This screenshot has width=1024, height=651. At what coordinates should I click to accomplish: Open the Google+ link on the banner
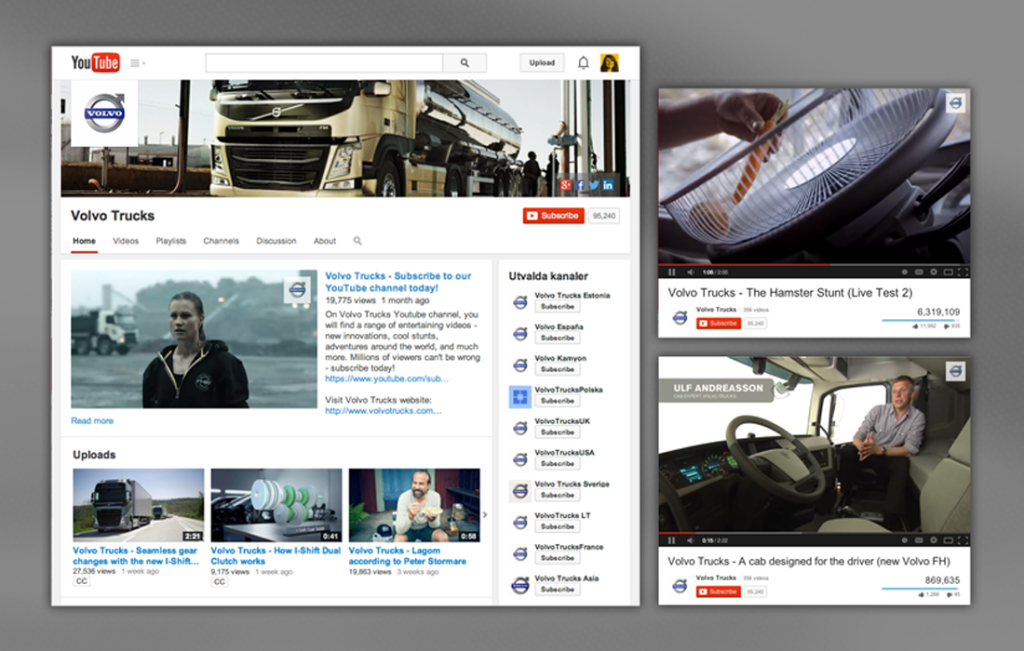pos(566,185)
